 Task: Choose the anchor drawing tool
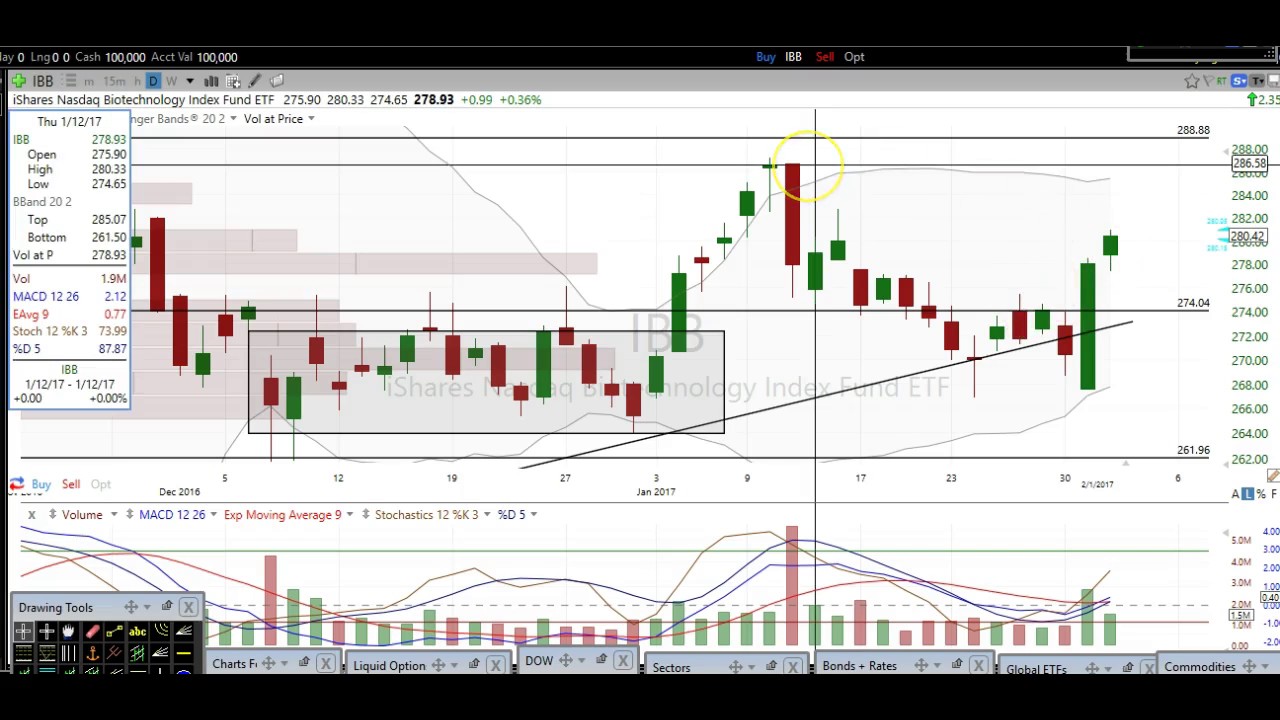tap(92, 653)
